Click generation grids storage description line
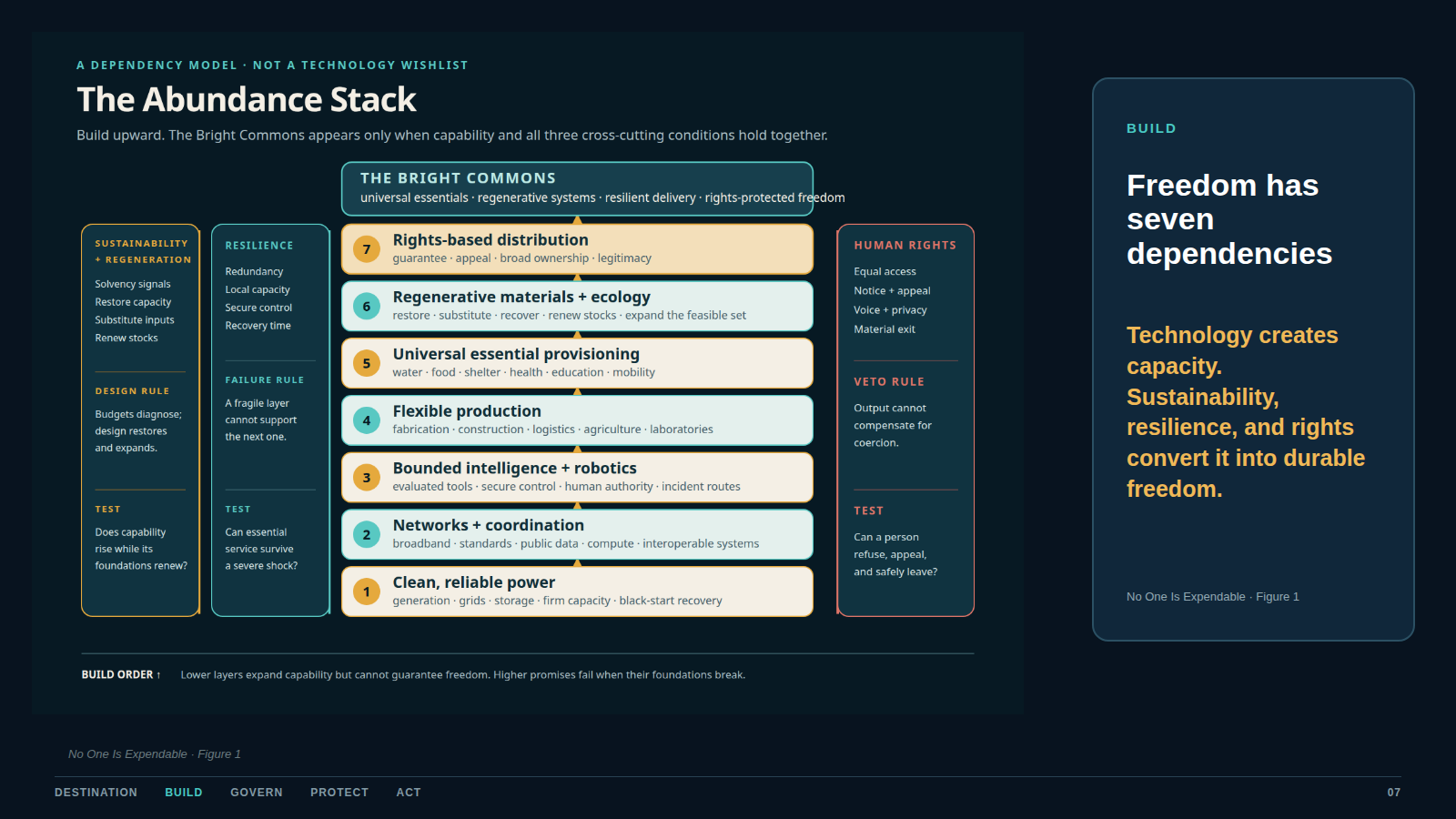 pos(558,601)
